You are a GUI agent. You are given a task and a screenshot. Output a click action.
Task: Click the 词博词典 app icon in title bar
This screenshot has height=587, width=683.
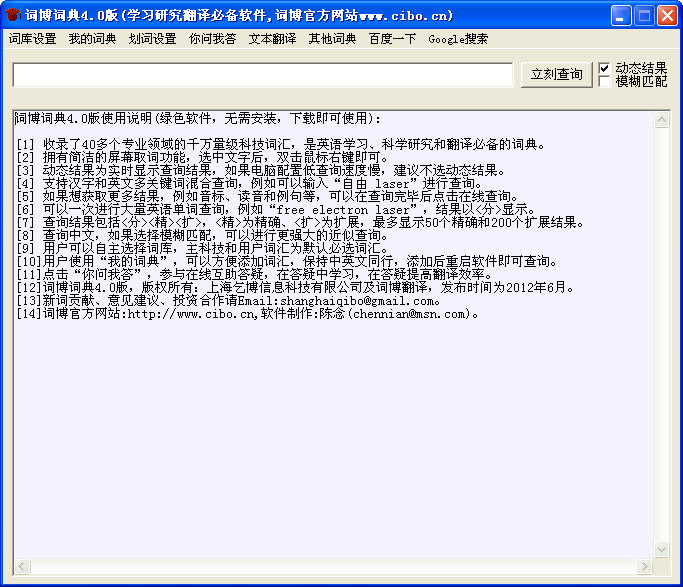(x=14, y=15)
